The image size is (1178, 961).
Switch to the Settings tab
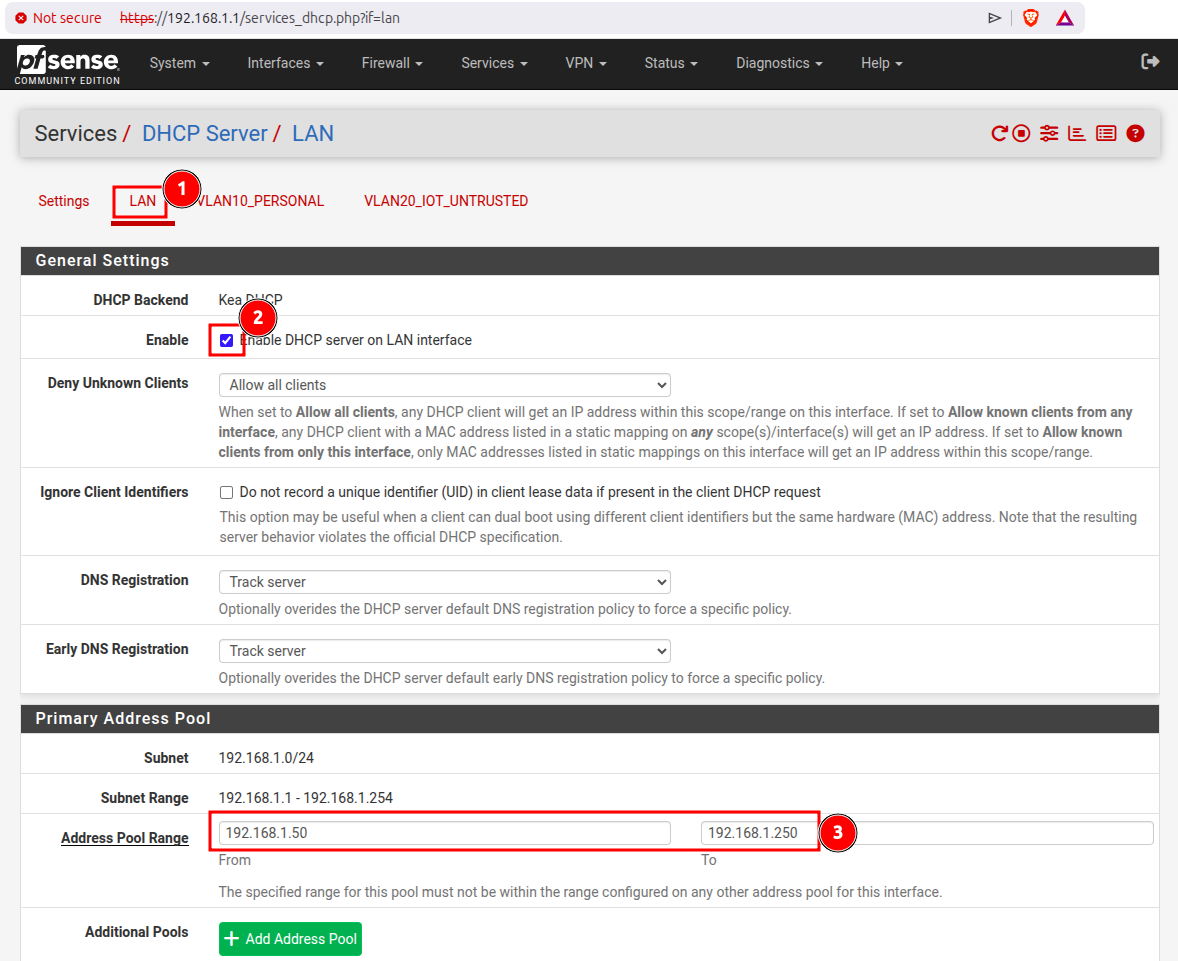click(x=64, y=201)
